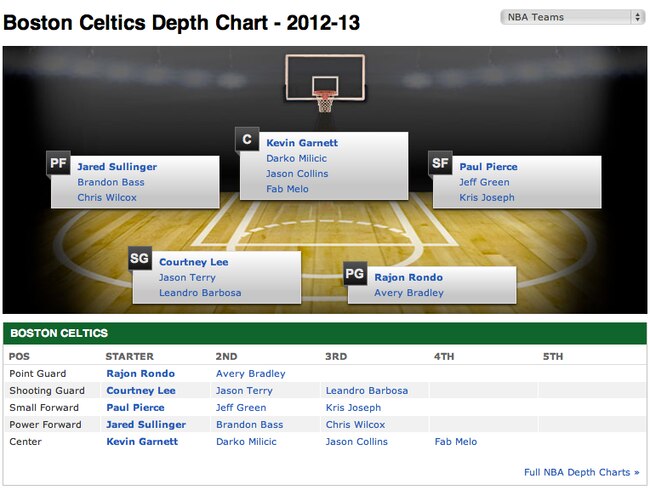Viewport: 650px width, 490px height.
Task: Open Avery Bradley in court PG box
Action: (x=409, y=293)
